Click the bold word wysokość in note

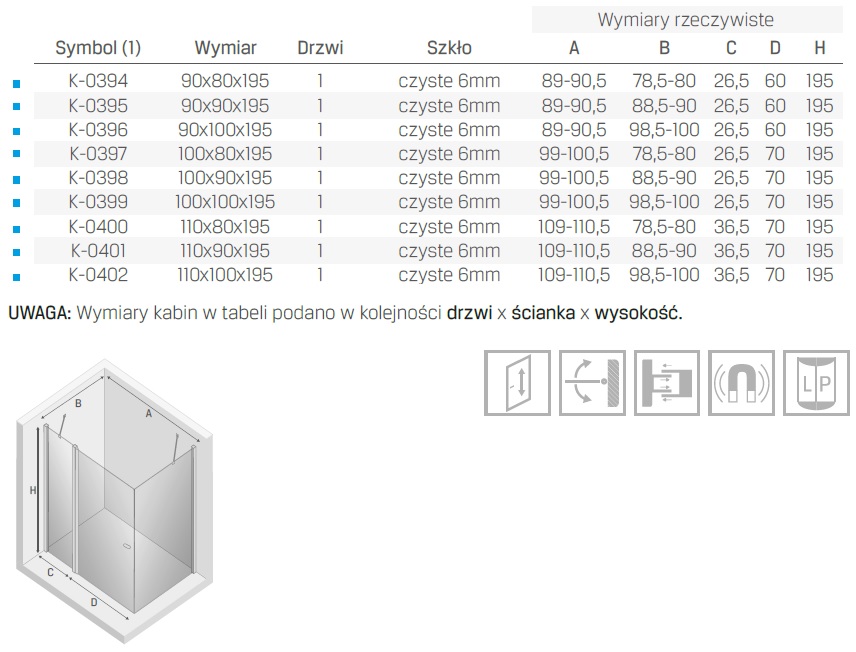[637, 313]
